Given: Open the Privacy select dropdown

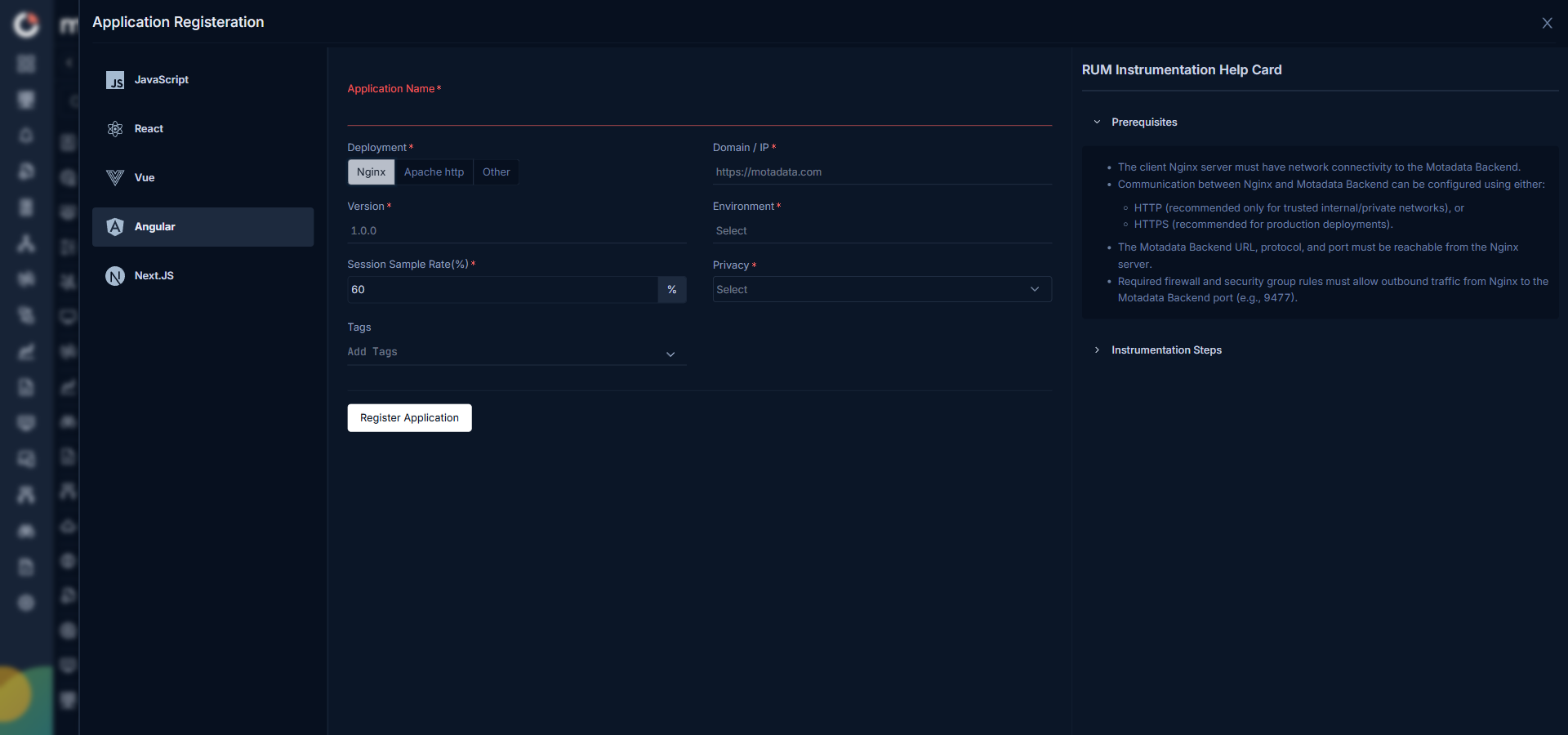Looking at the screenshot, I should click(x=882, y=290).
